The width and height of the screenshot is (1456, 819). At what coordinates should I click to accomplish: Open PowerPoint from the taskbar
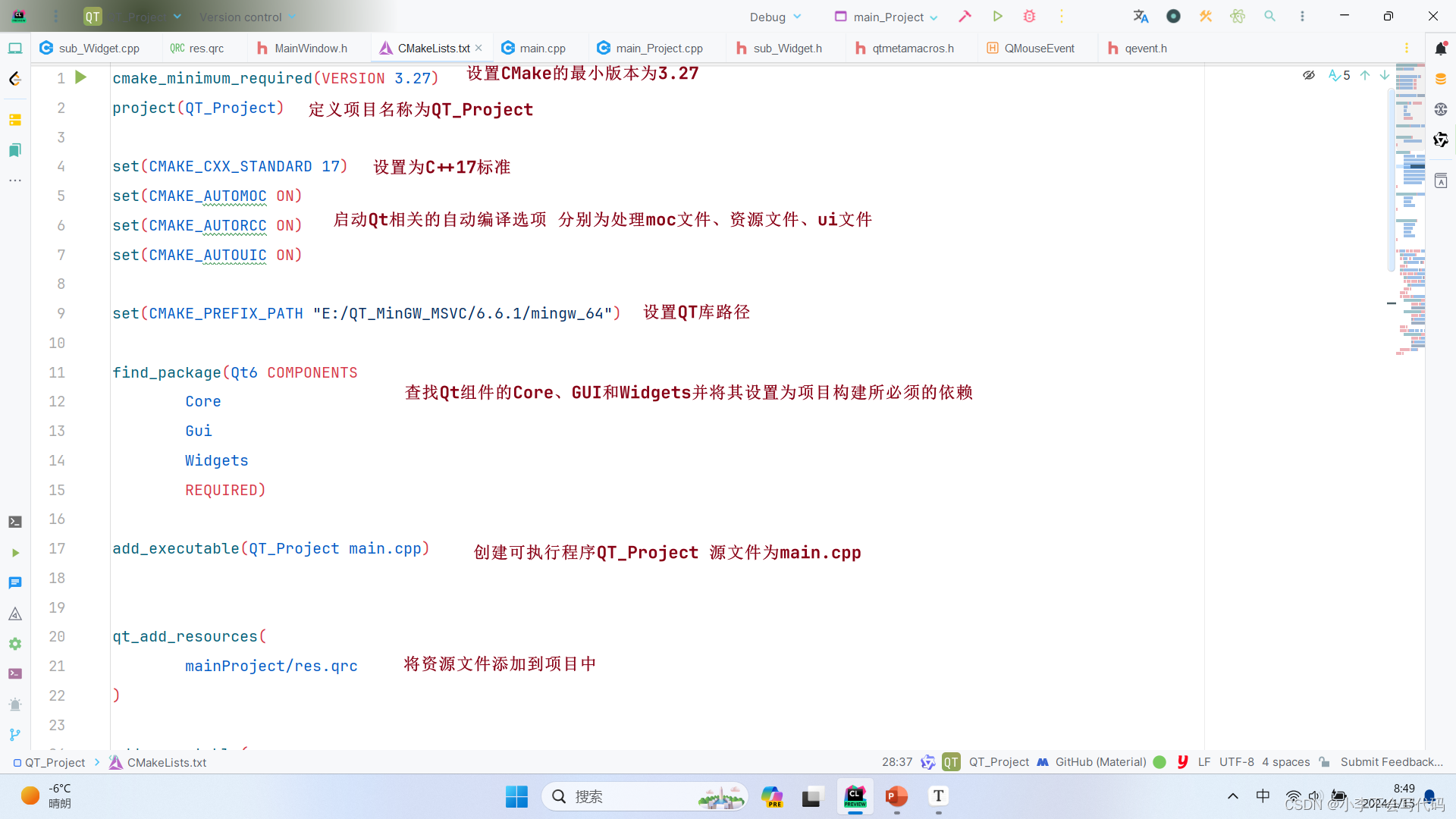click(x=896, y=796)
